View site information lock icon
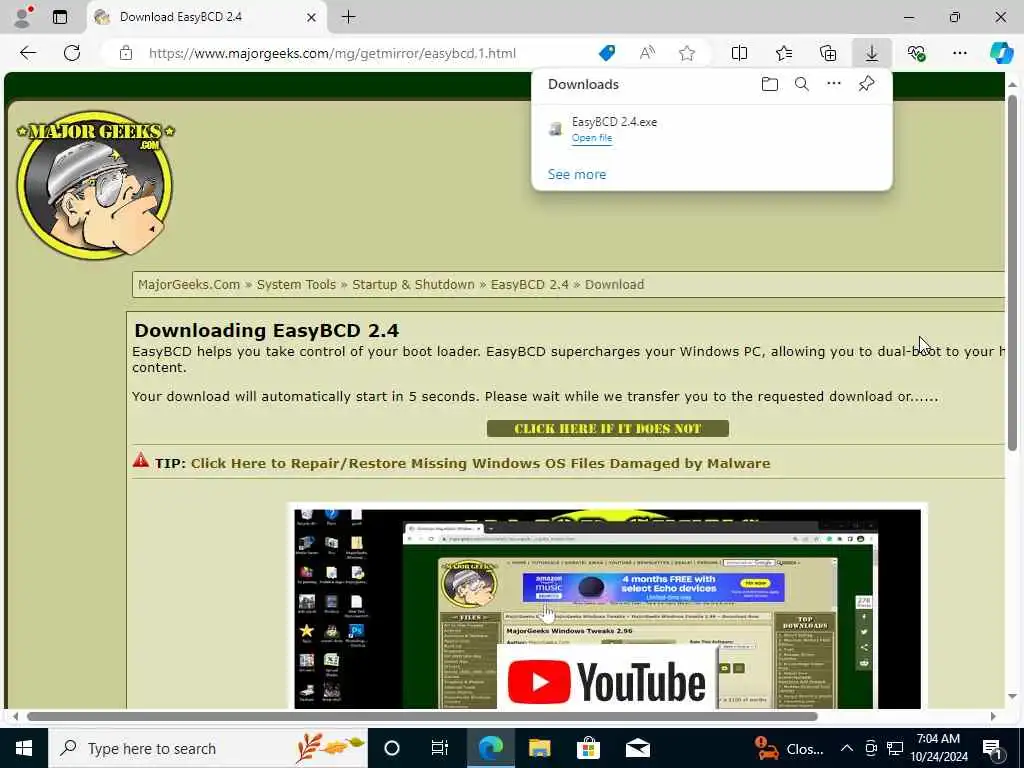Viewport: 1024px width, 768px height. (x=125, y=53)
